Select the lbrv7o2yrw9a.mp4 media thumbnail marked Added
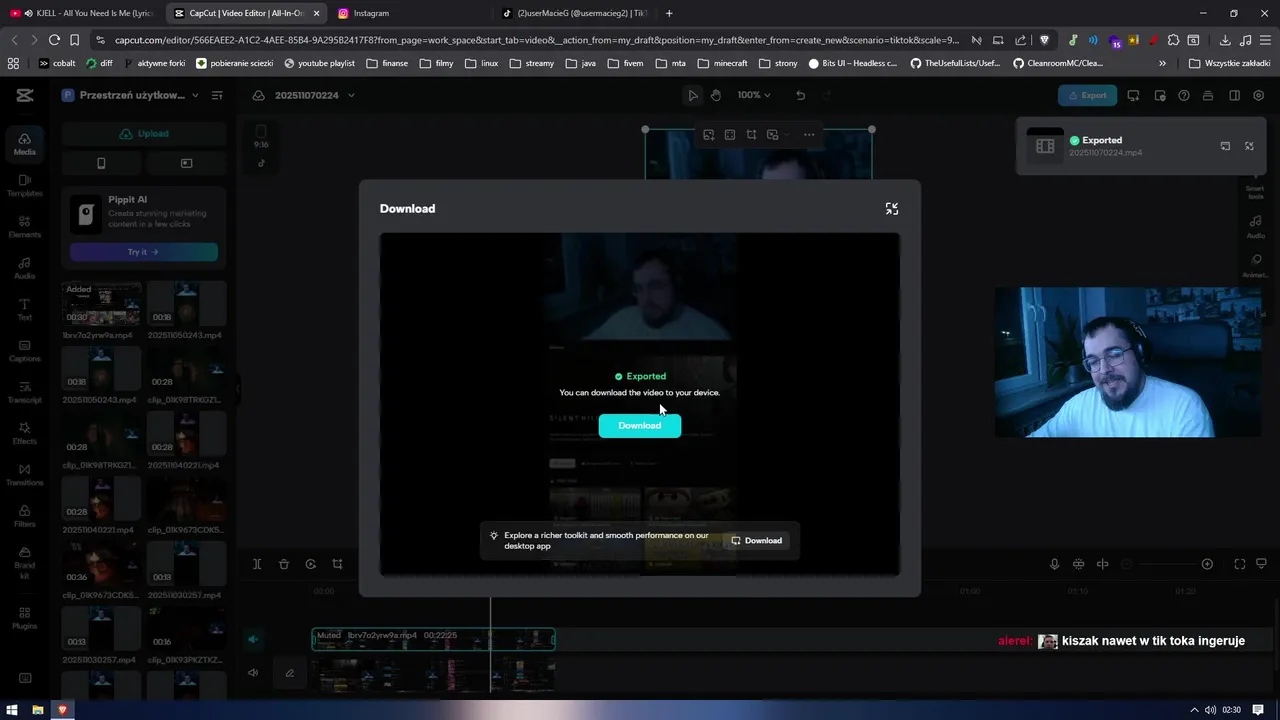The width and height of the screenshot is (1280, 720). tap(101, 304)
